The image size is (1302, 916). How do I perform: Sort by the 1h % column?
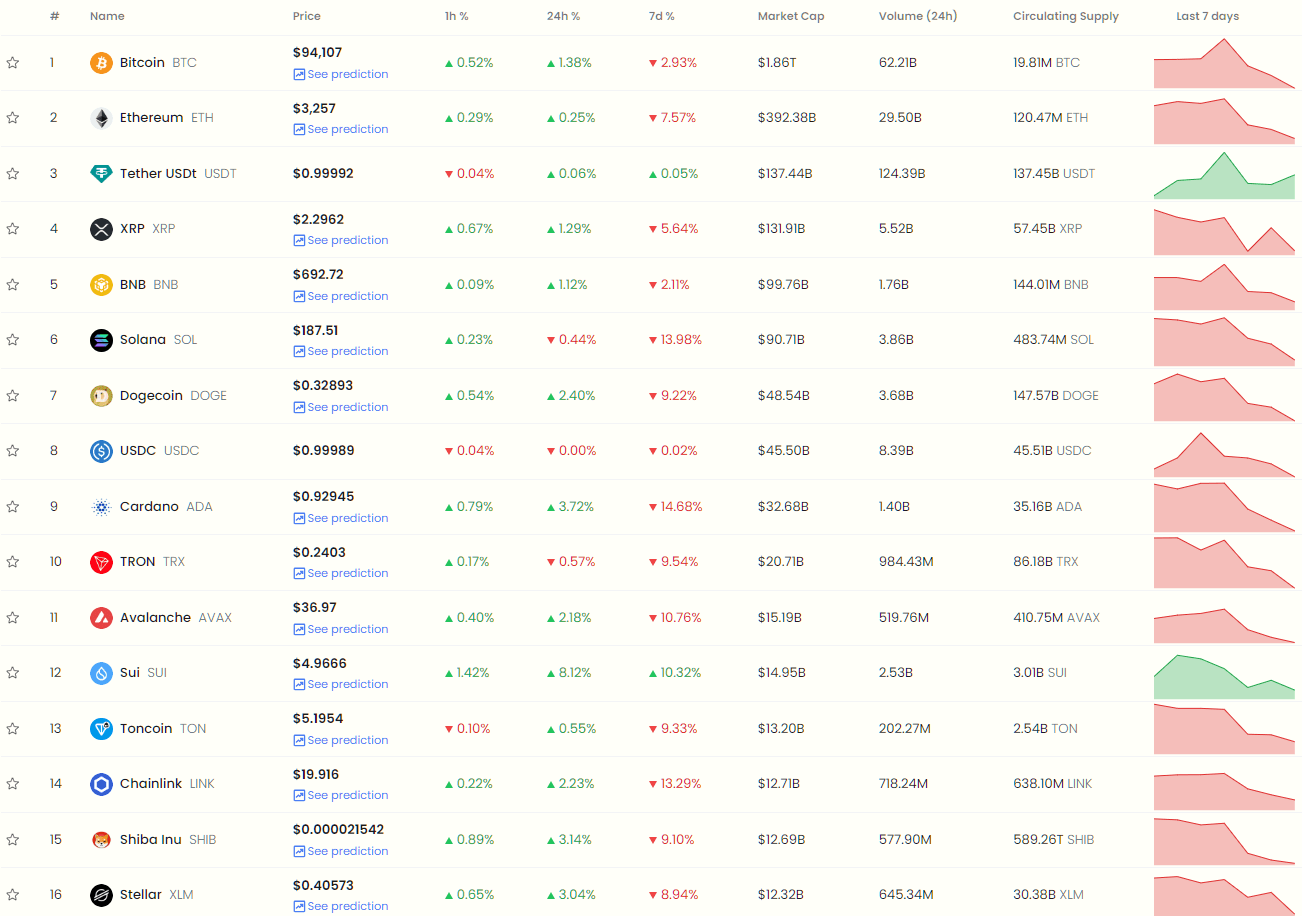pyautogui.click(x=457, y=16)
